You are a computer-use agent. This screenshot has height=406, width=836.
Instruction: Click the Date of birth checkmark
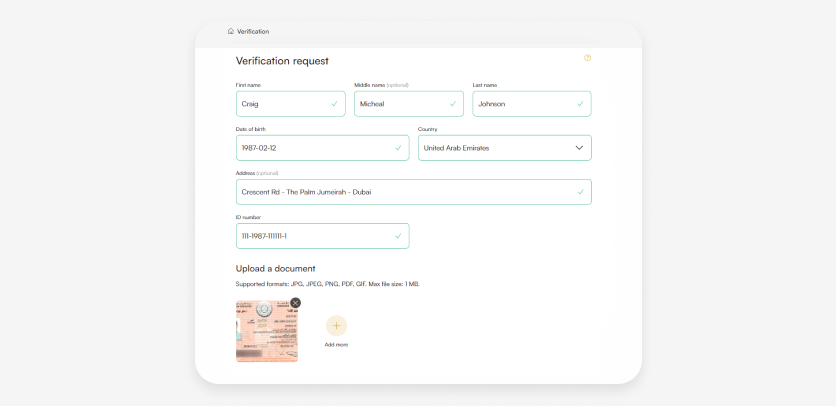[x=398, y=148]
